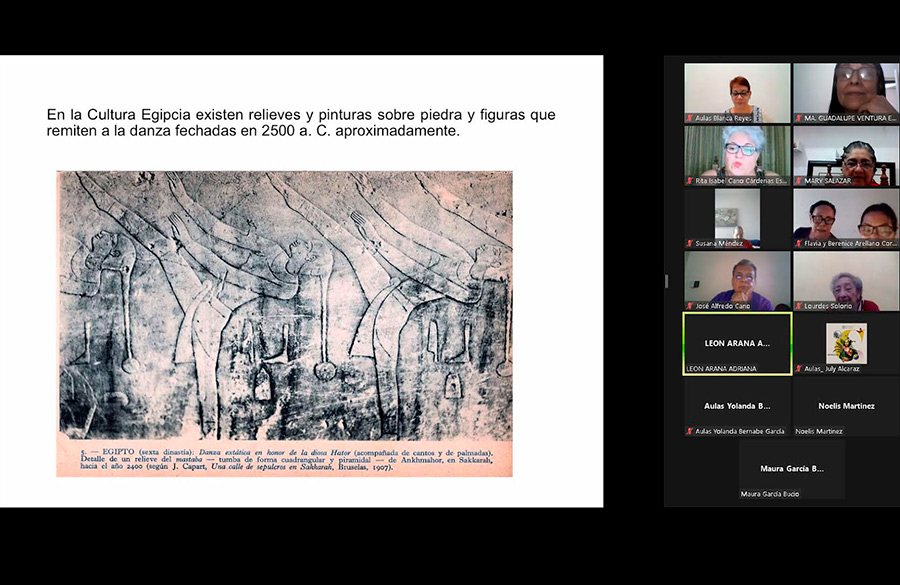Click muted mic icon beside MA. GUADALUPE VENTURA
This screenshot has height=585, width=900.
coord(798,118)
